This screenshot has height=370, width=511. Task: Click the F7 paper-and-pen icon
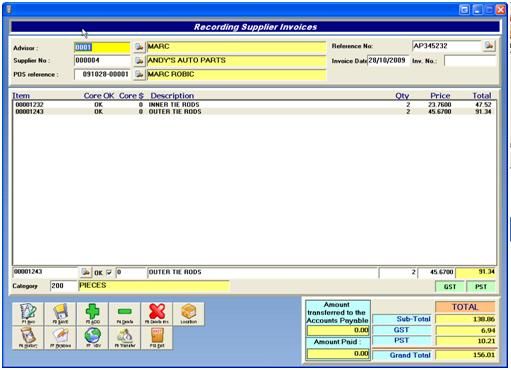pyautogui.click(x=60, y=338)
